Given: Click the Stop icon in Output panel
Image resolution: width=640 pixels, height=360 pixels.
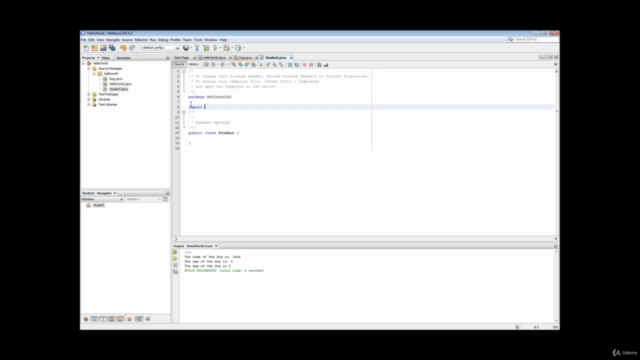Looking at the screenshot, I should [176, 265].
